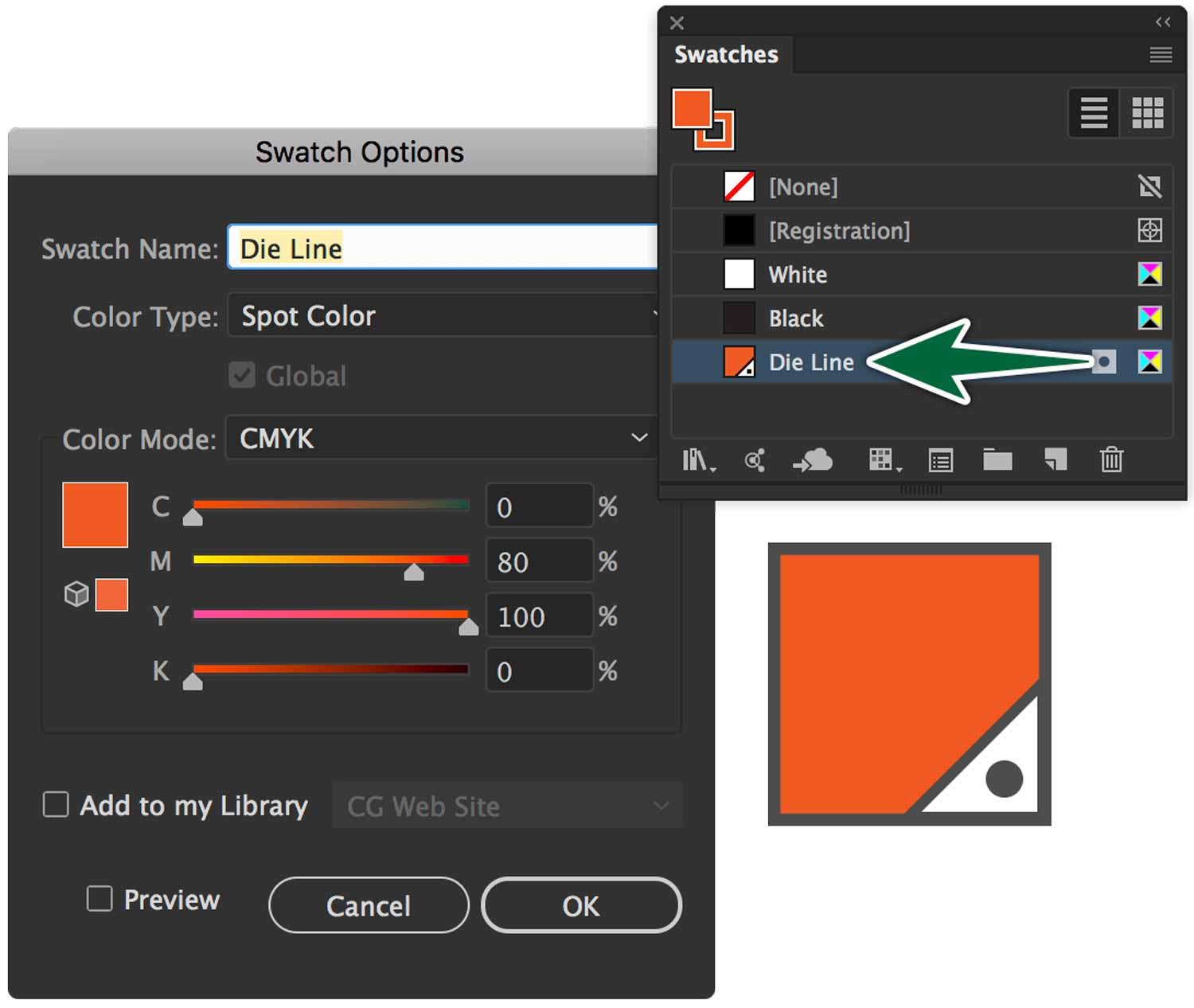Click the small web-safe color swatch

111,595
